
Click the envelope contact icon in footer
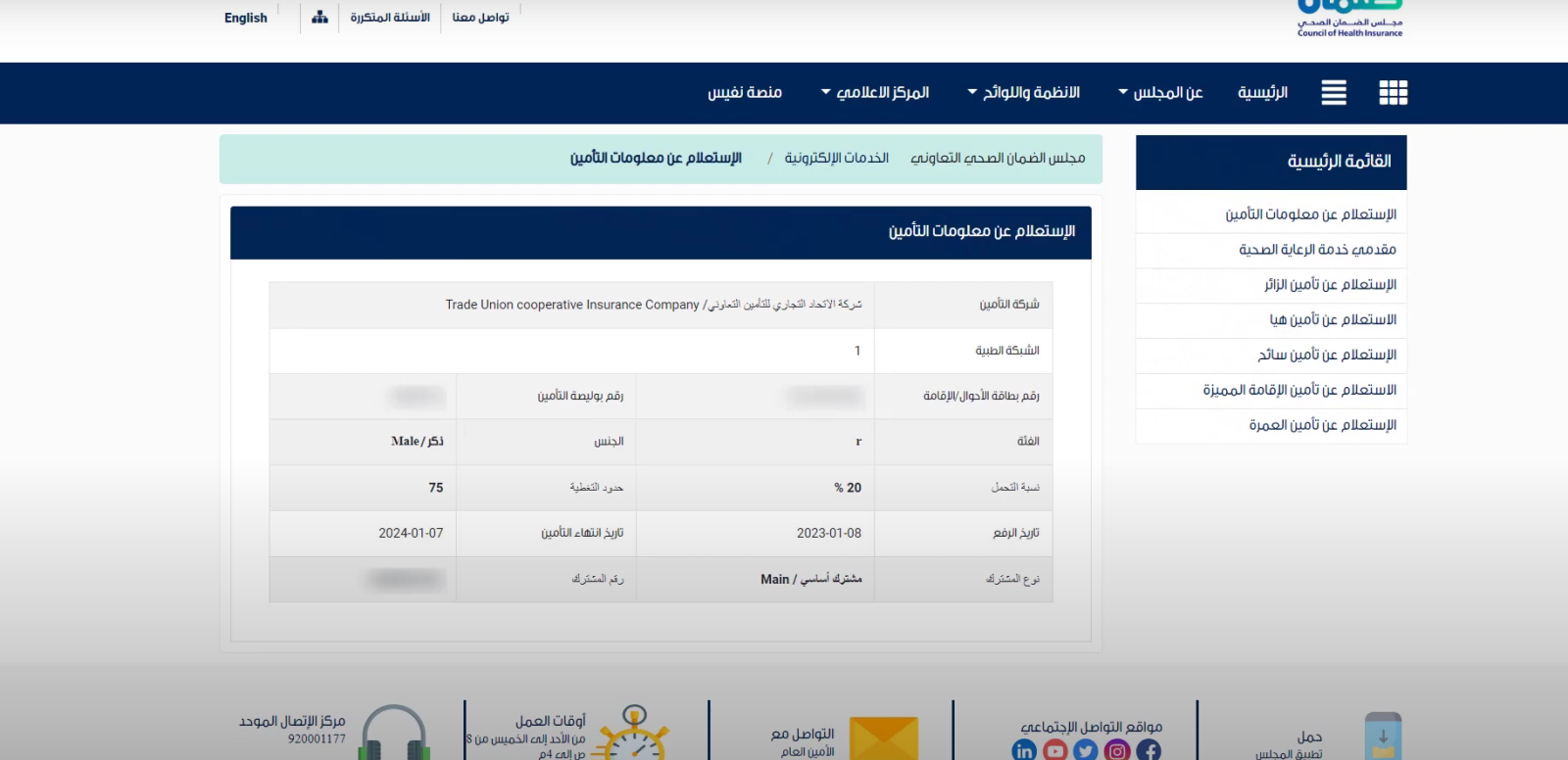tap(884, 738)
